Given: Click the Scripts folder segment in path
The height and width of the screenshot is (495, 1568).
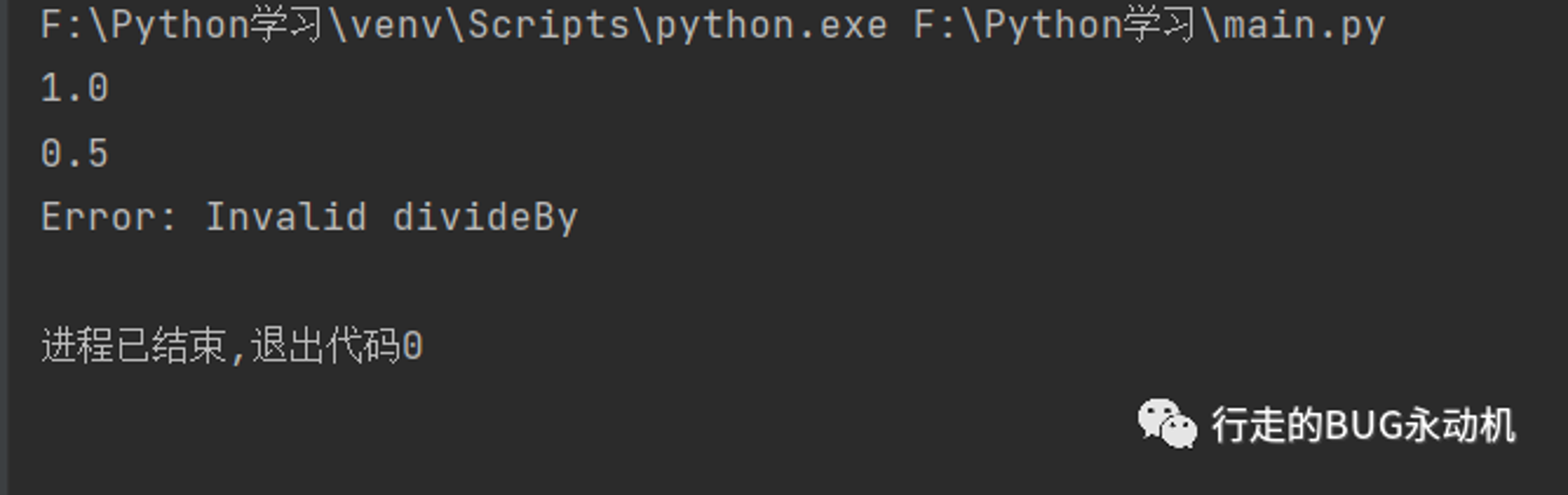Looking at the screenshot, I should (x=549, y=25).
